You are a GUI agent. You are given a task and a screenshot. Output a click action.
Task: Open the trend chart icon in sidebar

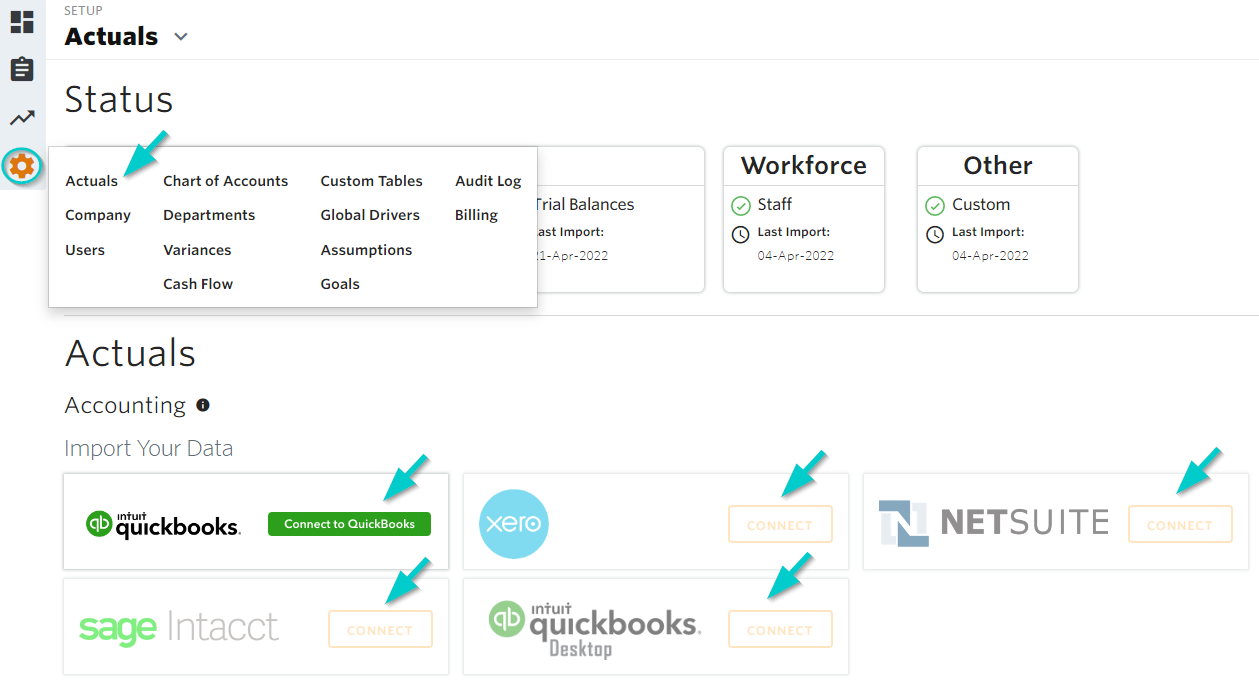pyautogui.click(x=22, y=118)
